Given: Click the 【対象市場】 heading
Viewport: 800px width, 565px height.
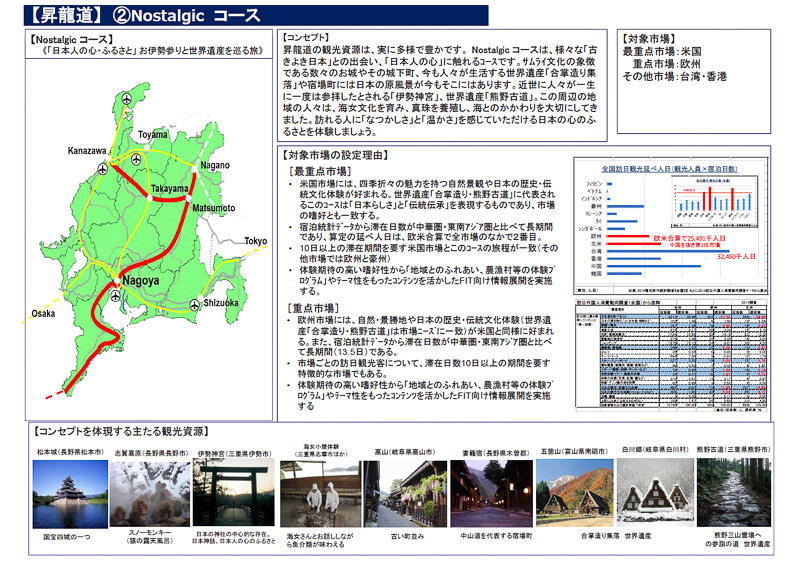Looking at the screenshot, I should (x=648, y=39).
